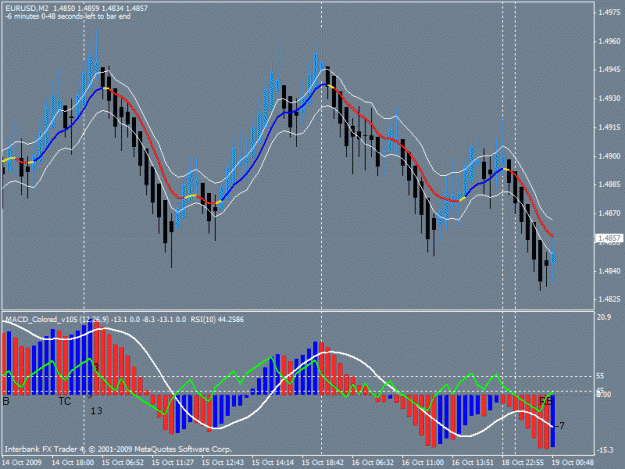This screenshot has height=469, width=625.
Task: Click the 16 Oct 13:51 time label
Action: (472, 463)
